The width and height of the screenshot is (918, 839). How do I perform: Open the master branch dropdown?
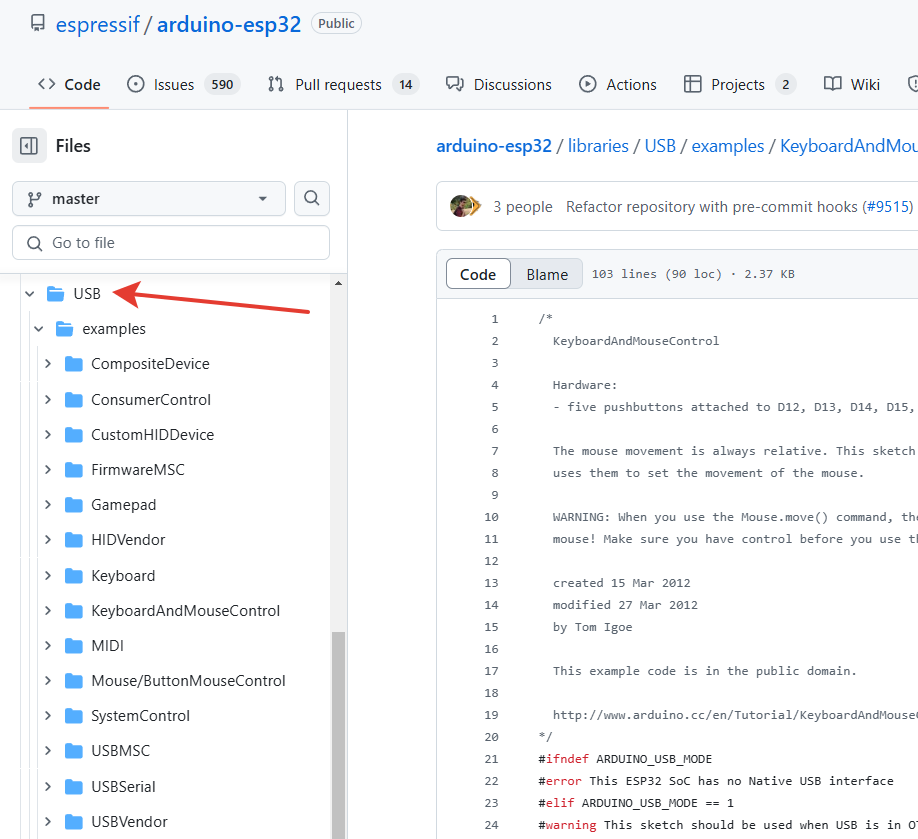[149, 198]
